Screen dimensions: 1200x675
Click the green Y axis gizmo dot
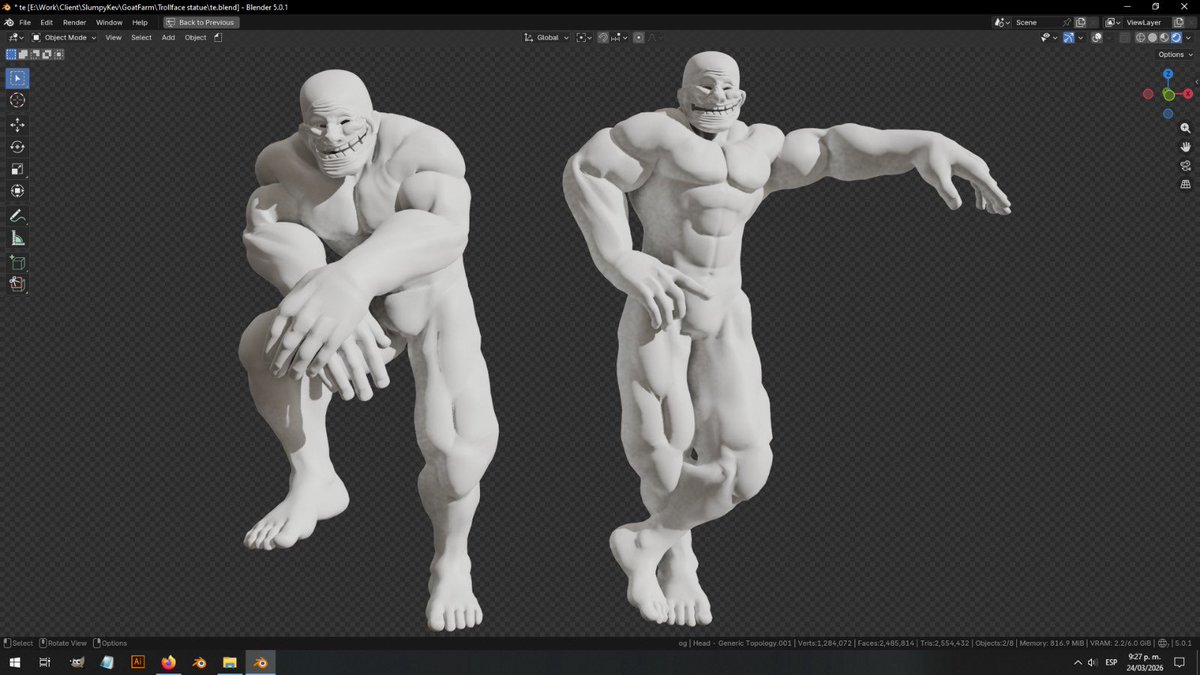click(x=1168, y=95)
